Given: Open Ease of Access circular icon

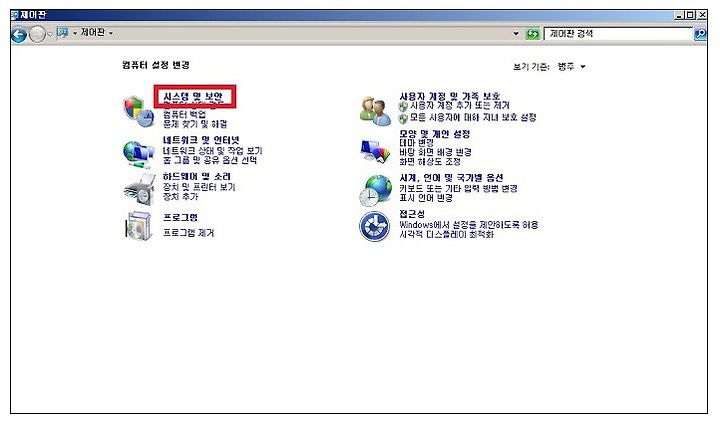Looking at the screenshot, I should coord(375,226).
